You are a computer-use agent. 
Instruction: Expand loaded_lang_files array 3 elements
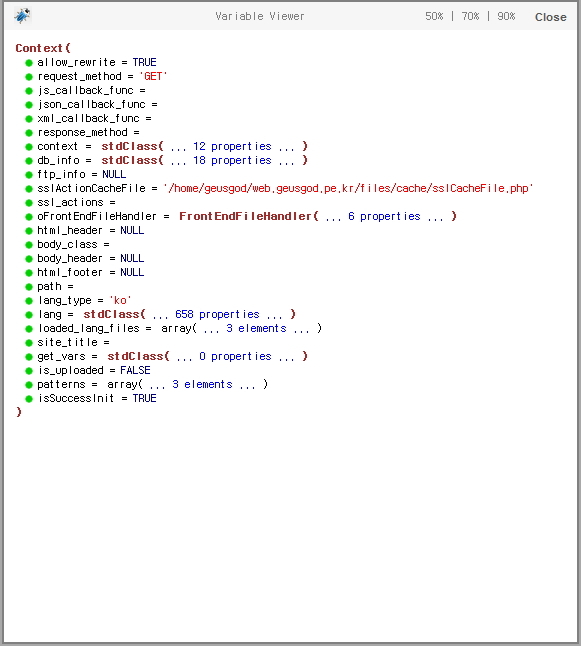[x=241, y=329]
